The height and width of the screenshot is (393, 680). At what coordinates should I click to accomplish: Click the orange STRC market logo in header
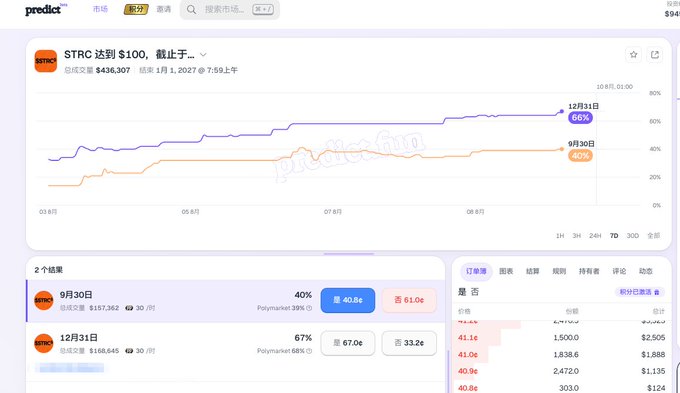(x=46, y=61)
